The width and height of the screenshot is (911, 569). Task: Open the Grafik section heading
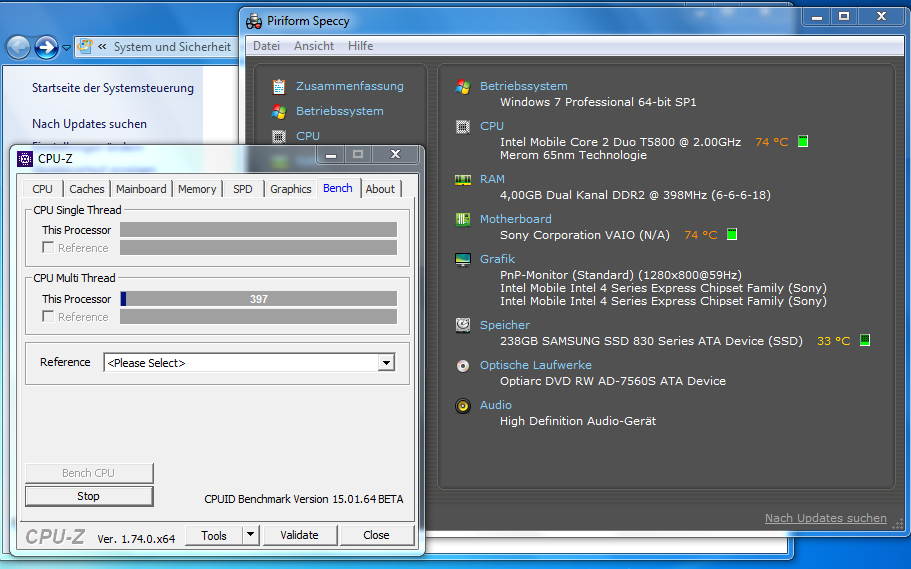[x=497, y=259]
